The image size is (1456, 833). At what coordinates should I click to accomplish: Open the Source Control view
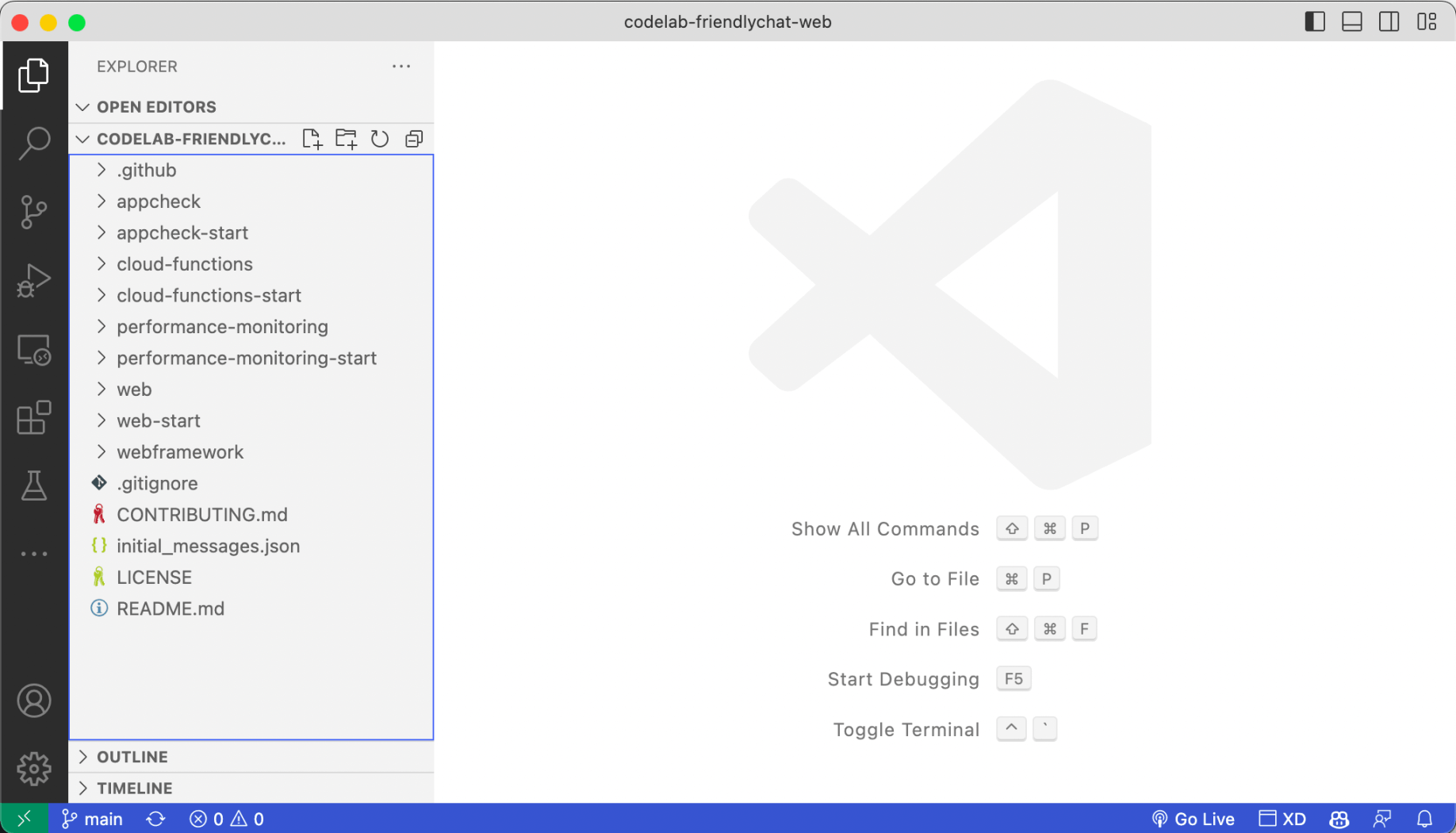click(x=33, y=212)
